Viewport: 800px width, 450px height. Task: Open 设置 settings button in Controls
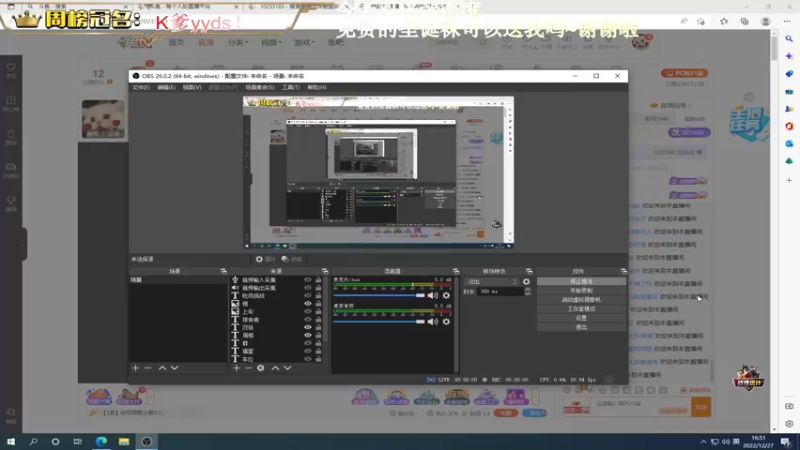point(581,318)
